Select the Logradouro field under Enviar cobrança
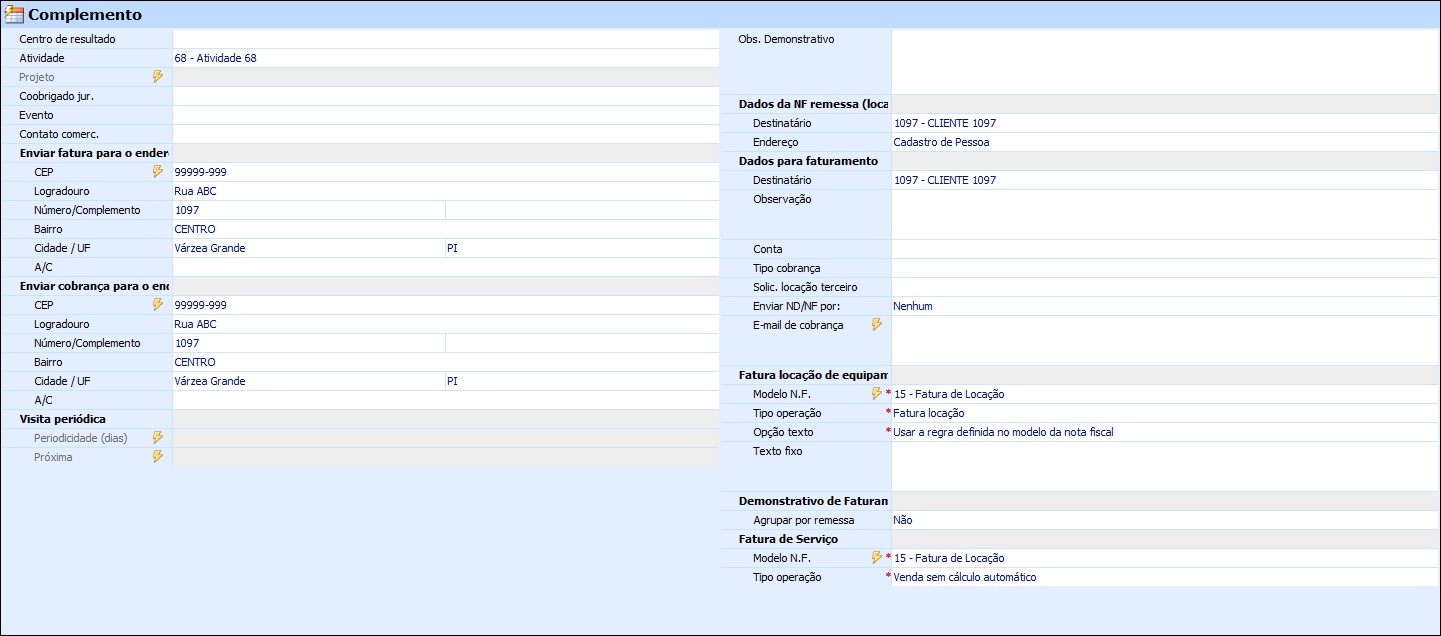 pos(446,324)
